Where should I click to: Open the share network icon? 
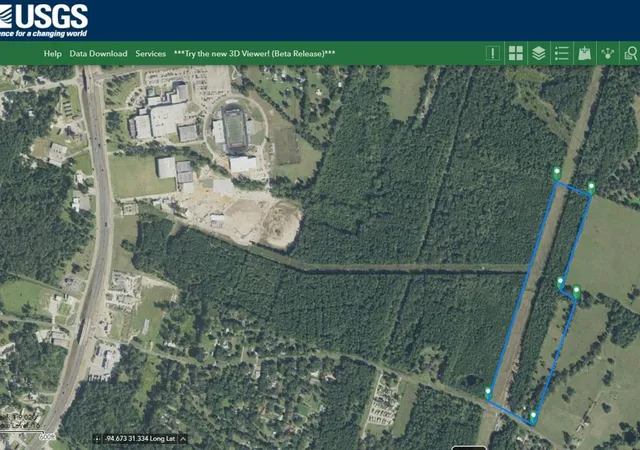pos(607,53)
